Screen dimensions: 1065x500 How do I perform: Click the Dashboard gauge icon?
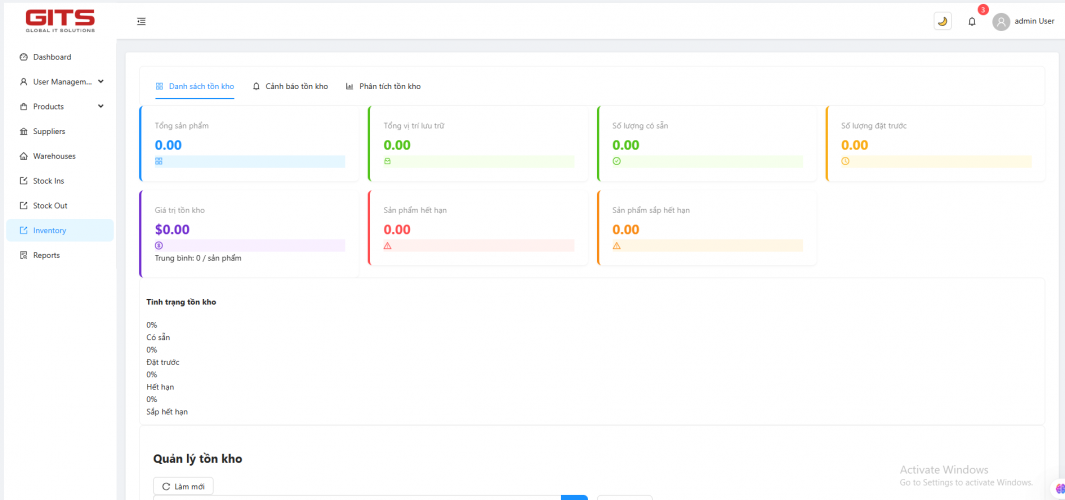(x=24, y=57)
